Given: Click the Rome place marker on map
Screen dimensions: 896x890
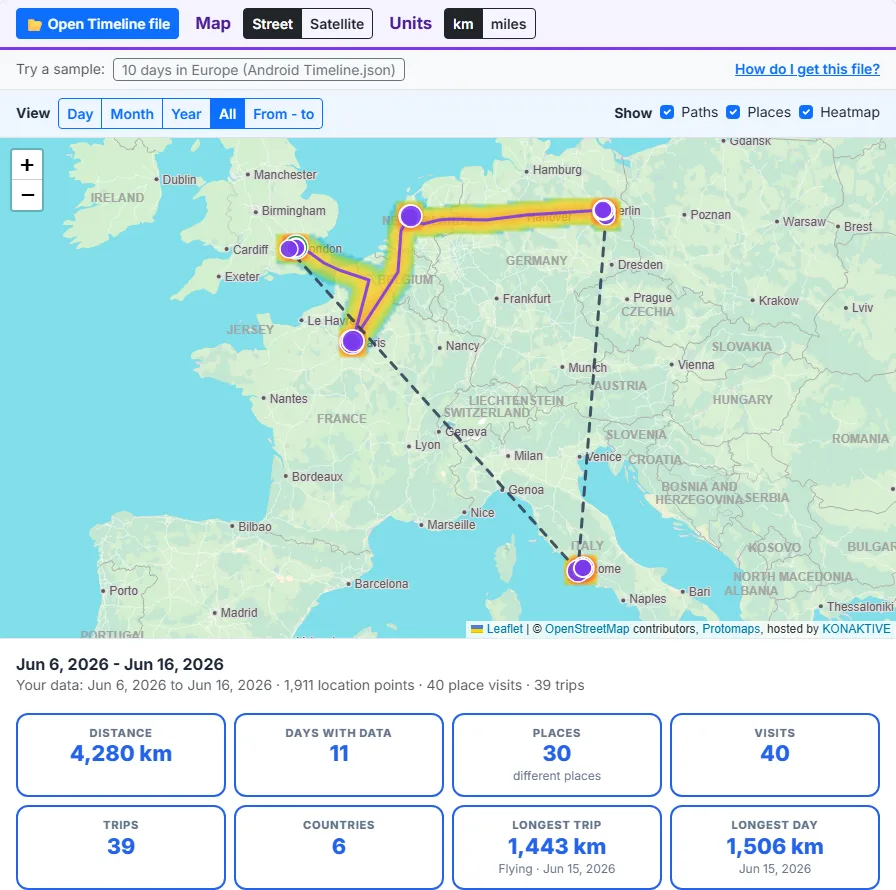Looking at the screenshot, I should pyautogui.click(x=582, y=568).
